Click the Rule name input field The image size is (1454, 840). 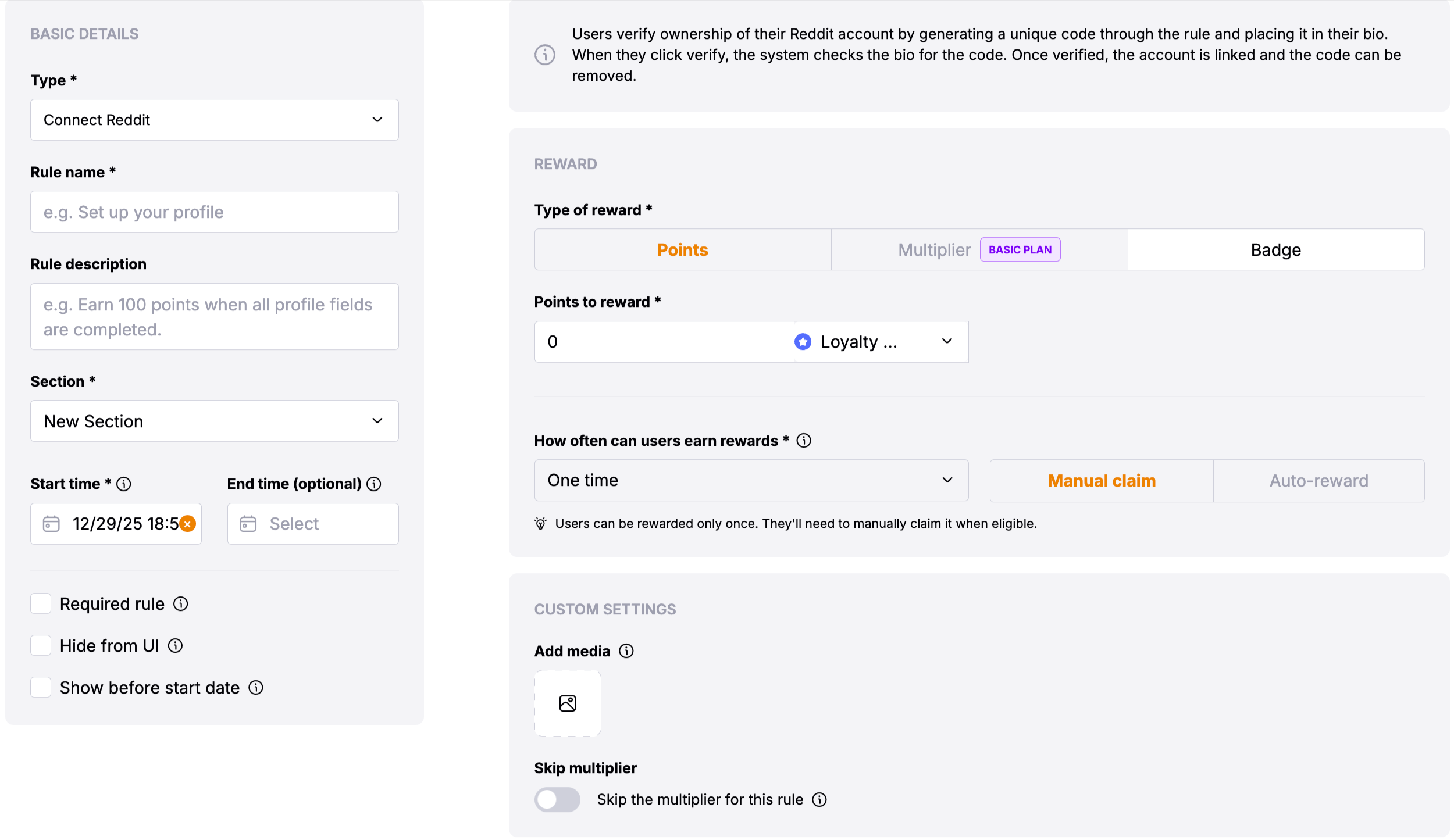pos(214,212)
